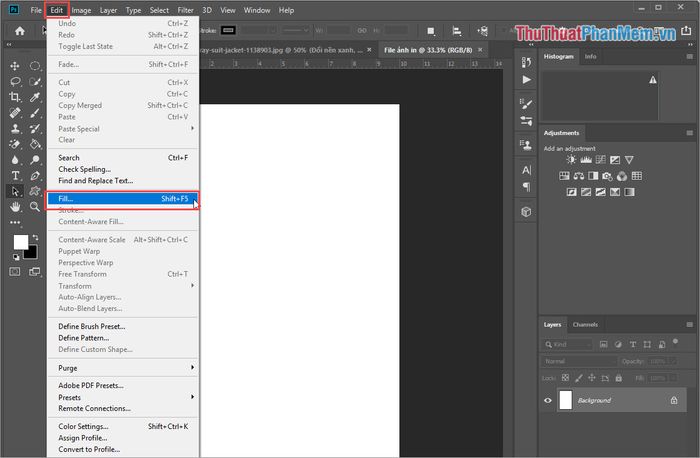The image size is (700, 458).
Task: Open the Layers panel menu
Action: tap(690, 325)
